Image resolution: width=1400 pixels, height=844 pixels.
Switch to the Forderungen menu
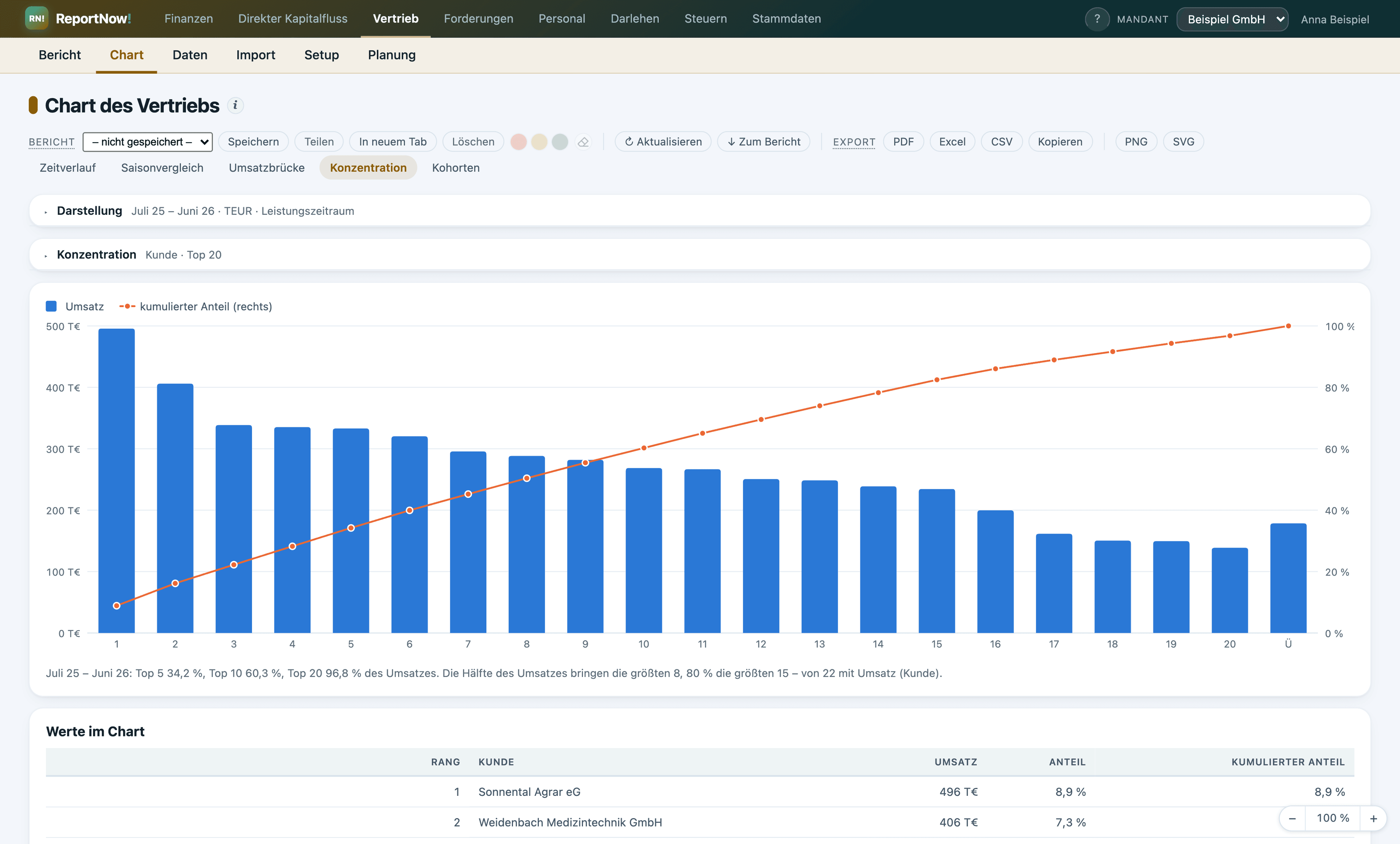478,18
